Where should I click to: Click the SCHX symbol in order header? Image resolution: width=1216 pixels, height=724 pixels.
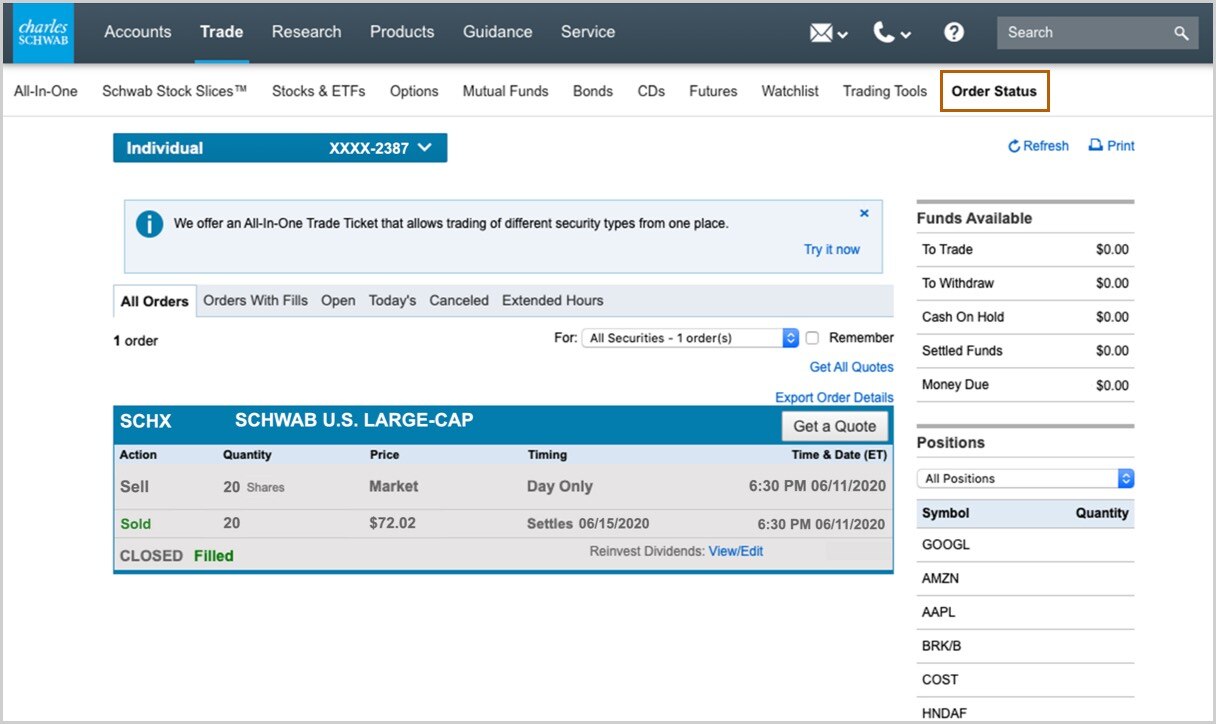tap(146, 422)
